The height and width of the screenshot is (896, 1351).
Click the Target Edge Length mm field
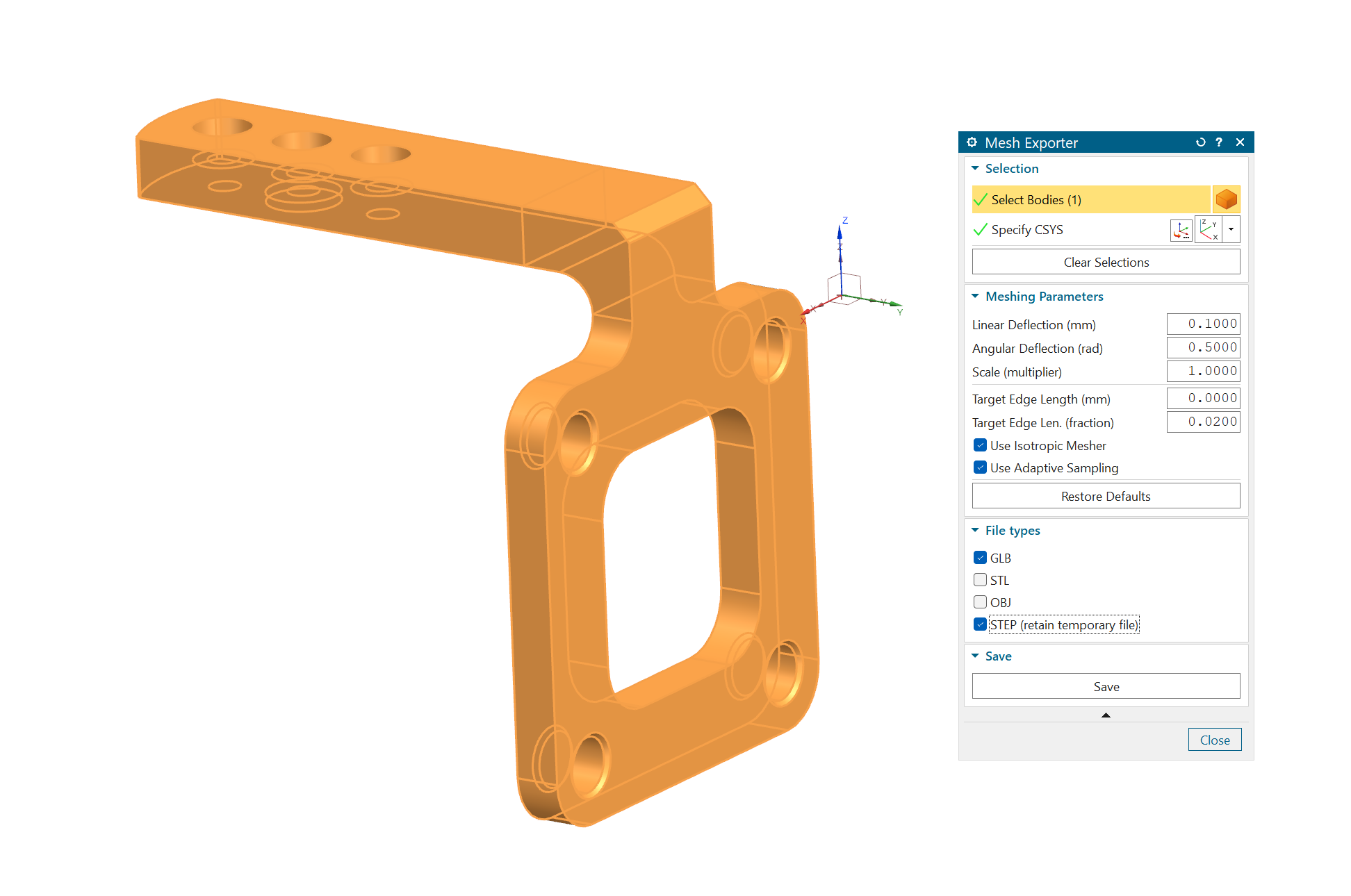(x=1203, y=398)
